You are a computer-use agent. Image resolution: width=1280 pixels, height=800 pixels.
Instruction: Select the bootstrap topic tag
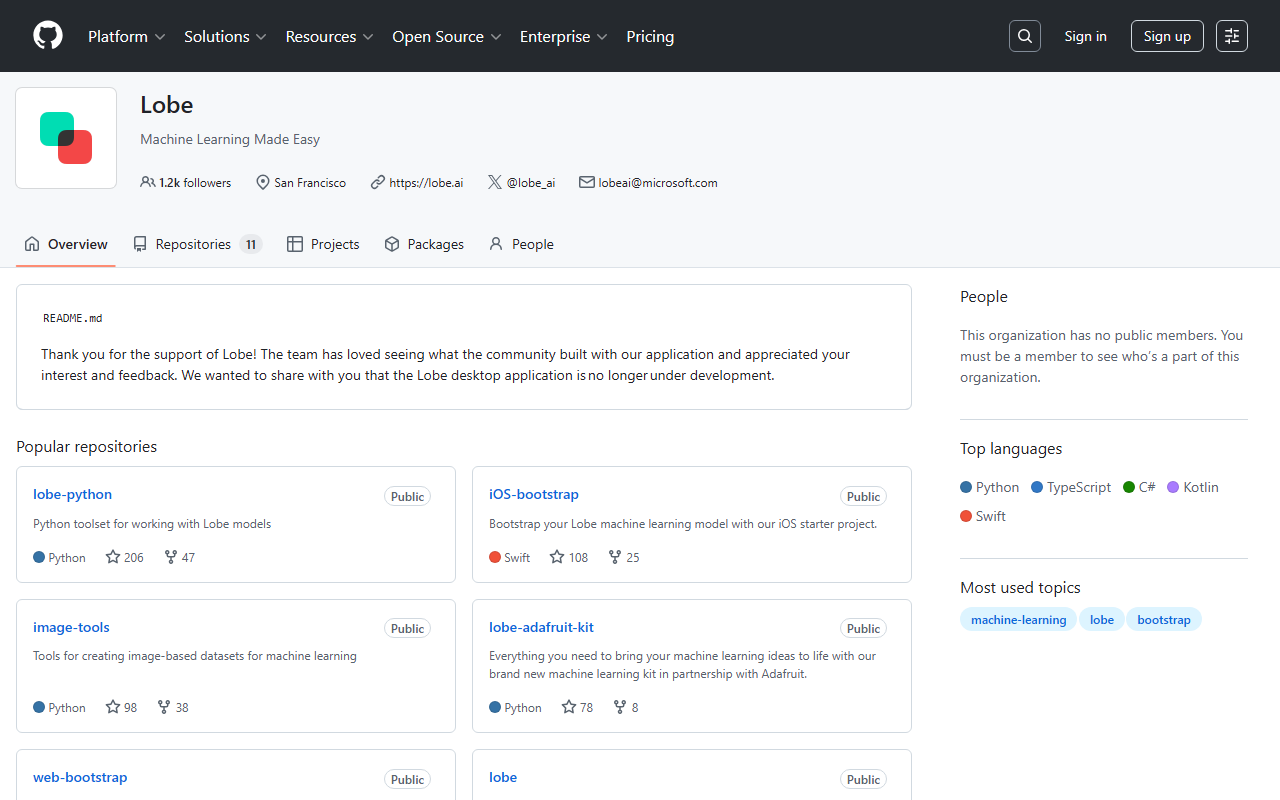click(1164, 620)
